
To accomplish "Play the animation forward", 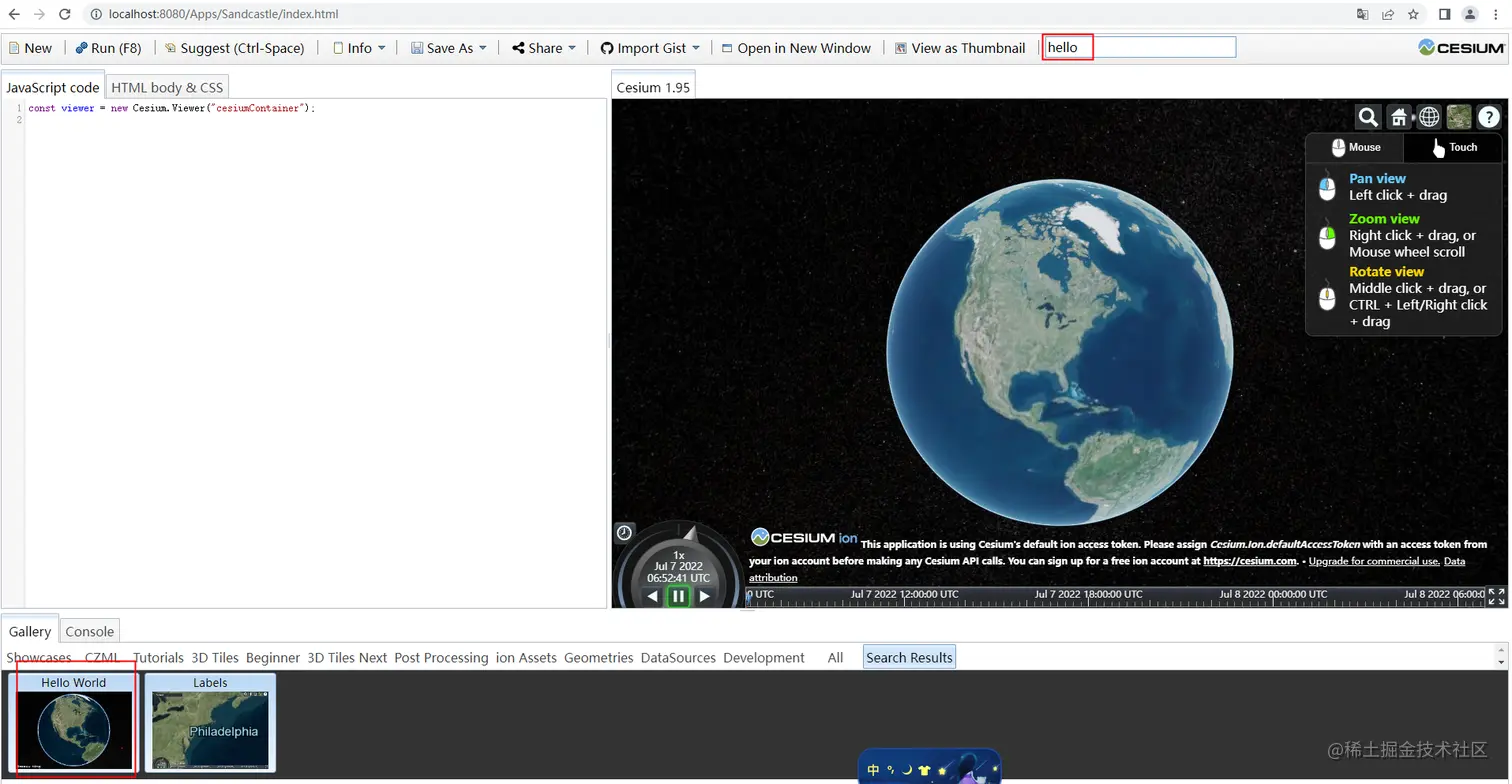I will pyautogui.click(x=705, y=596).
